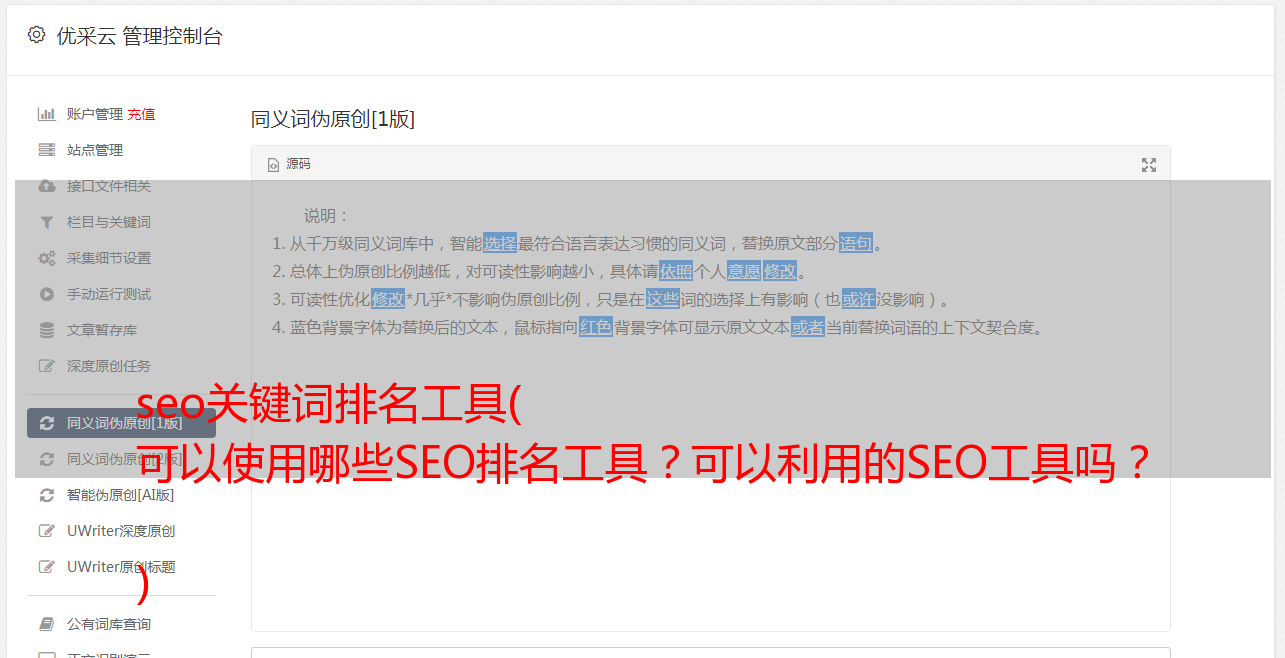The height and width of the screenshot is (658, 1285).
Task: Open 采集细节设置 gears icon
Action: [x=46, y=258]
